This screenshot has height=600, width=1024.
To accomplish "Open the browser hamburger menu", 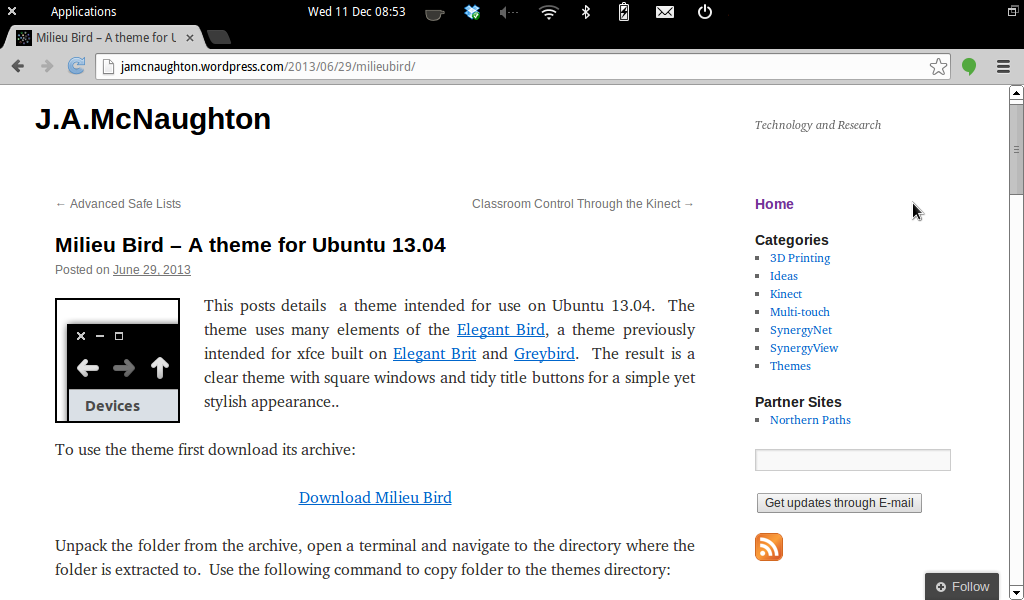I will pos(1003,67).
